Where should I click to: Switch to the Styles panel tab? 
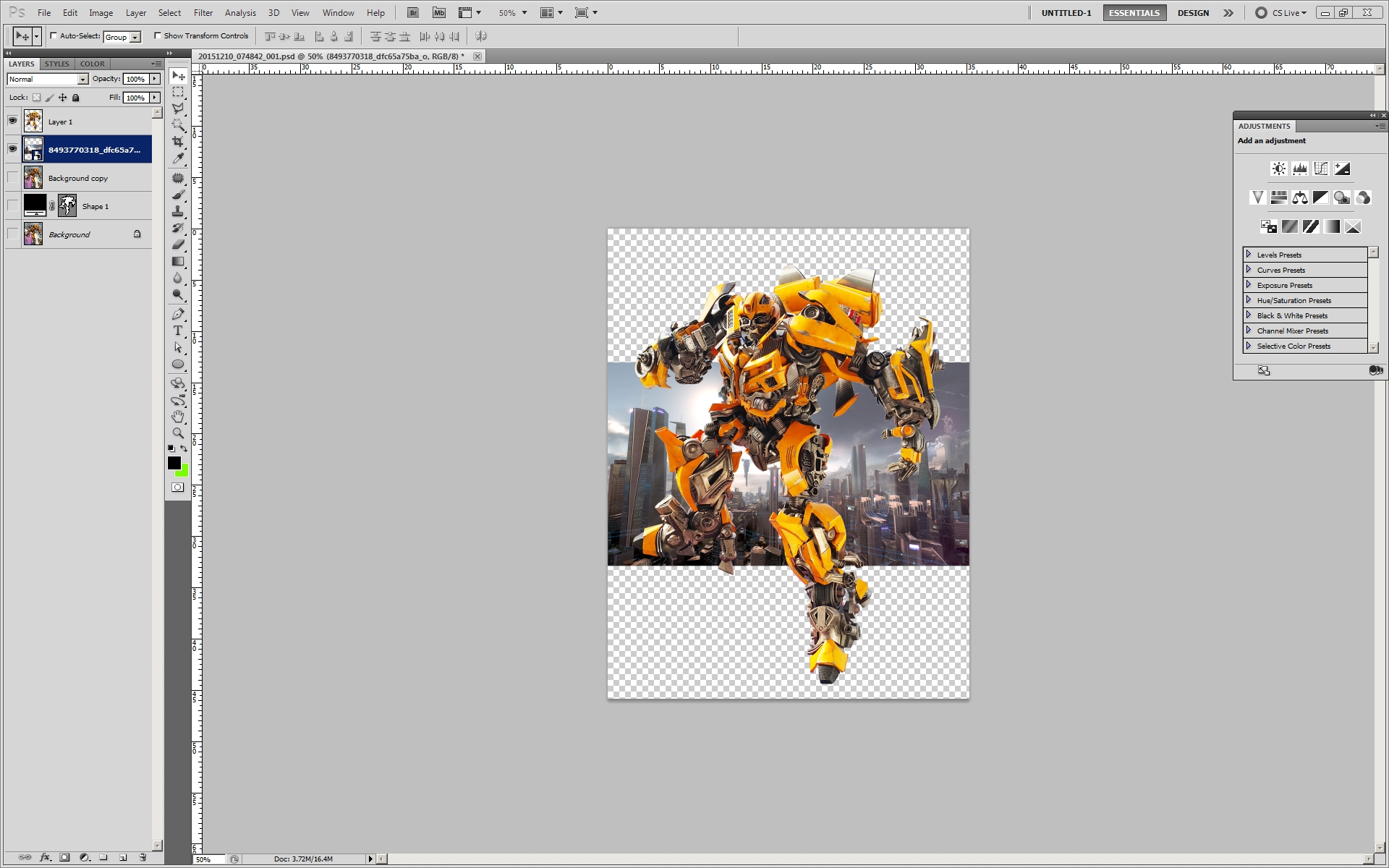[57, 64]
